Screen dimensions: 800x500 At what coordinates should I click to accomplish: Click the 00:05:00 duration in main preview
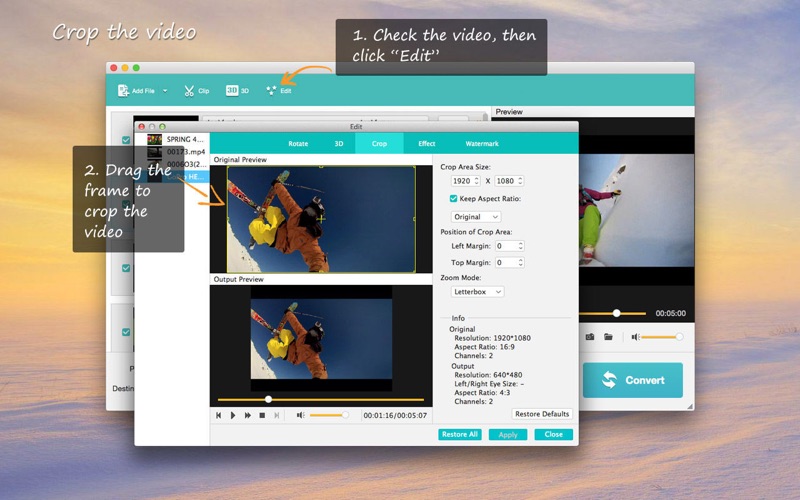click(670, 313)
